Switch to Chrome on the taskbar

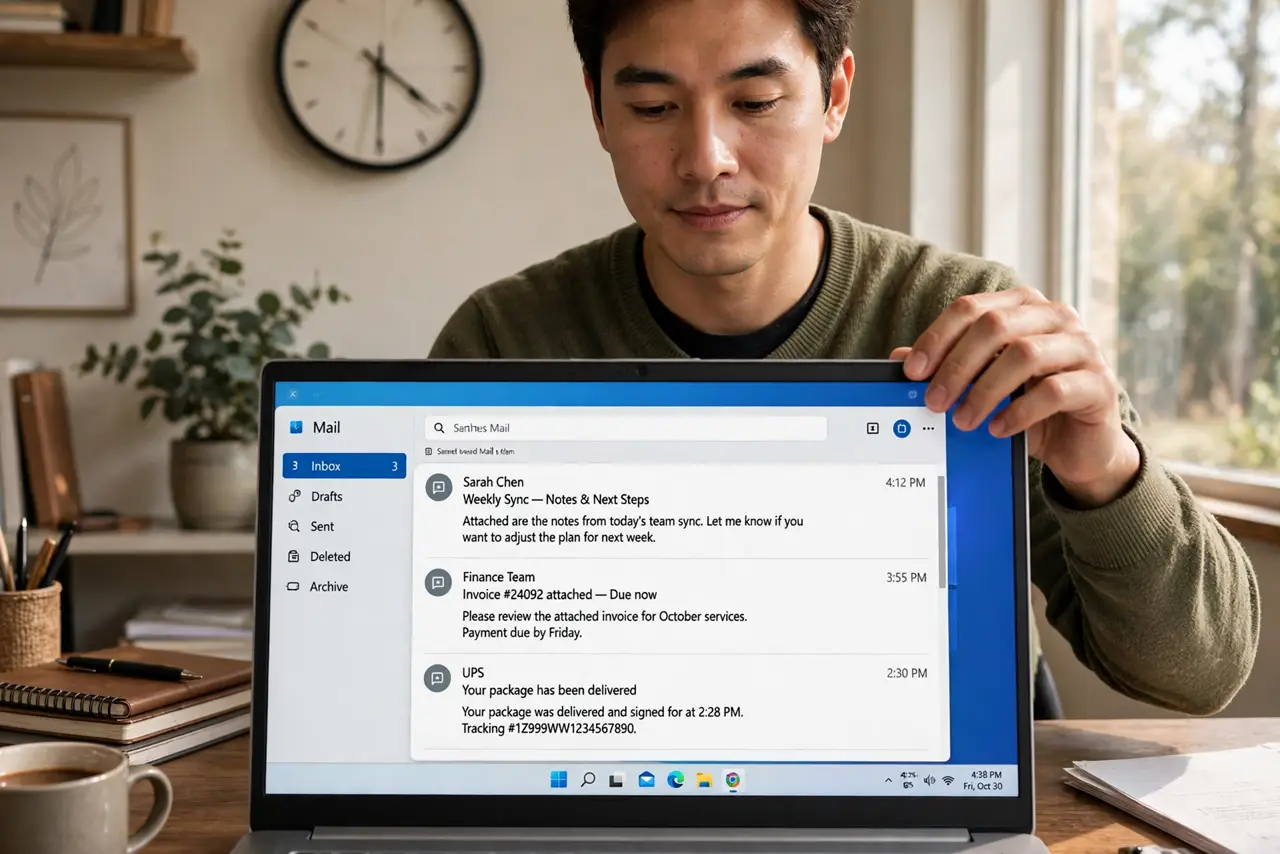click(733, 779)
